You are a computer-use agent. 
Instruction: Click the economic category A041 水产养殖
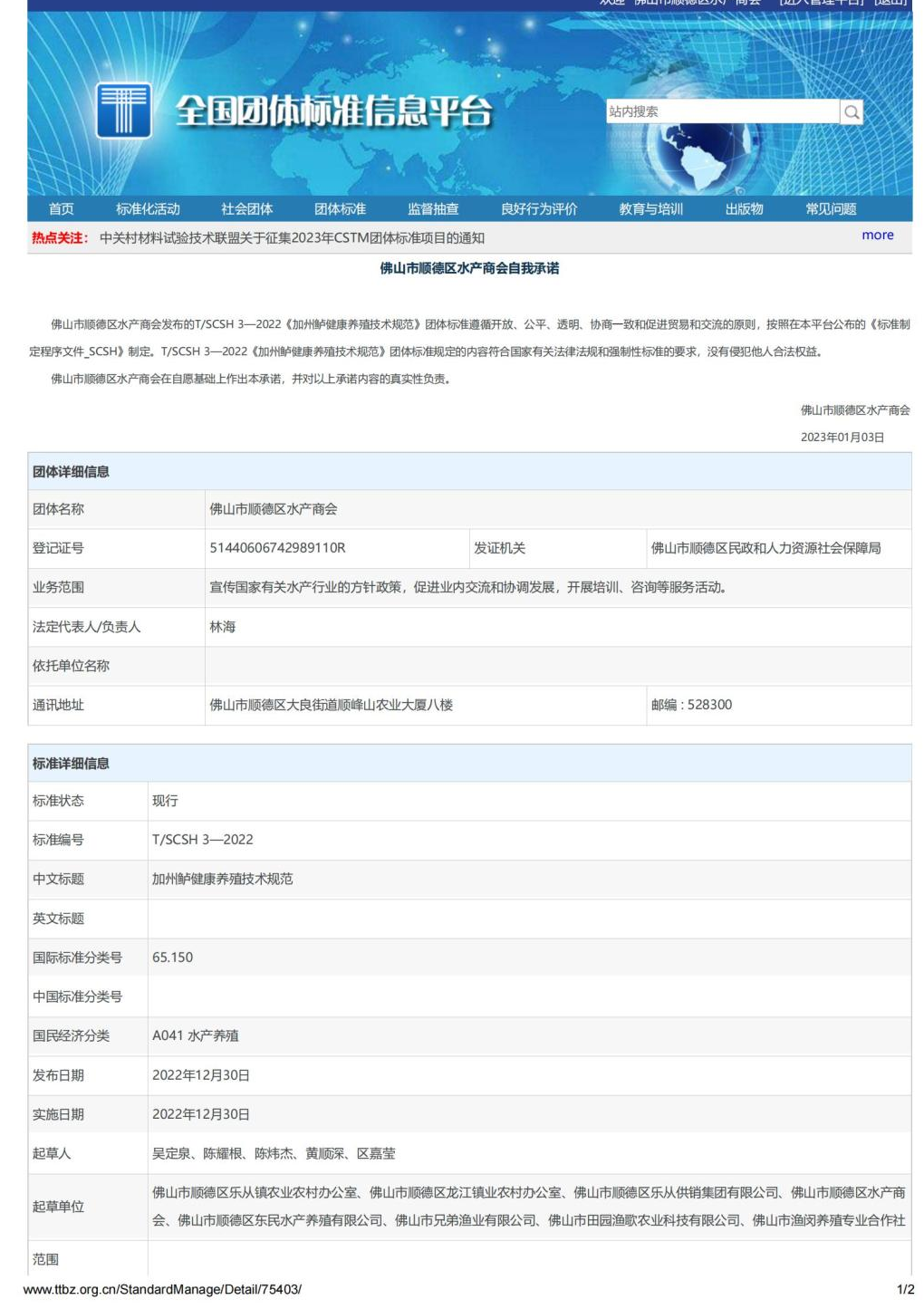pyautogui.click(x=196, y=1035)
